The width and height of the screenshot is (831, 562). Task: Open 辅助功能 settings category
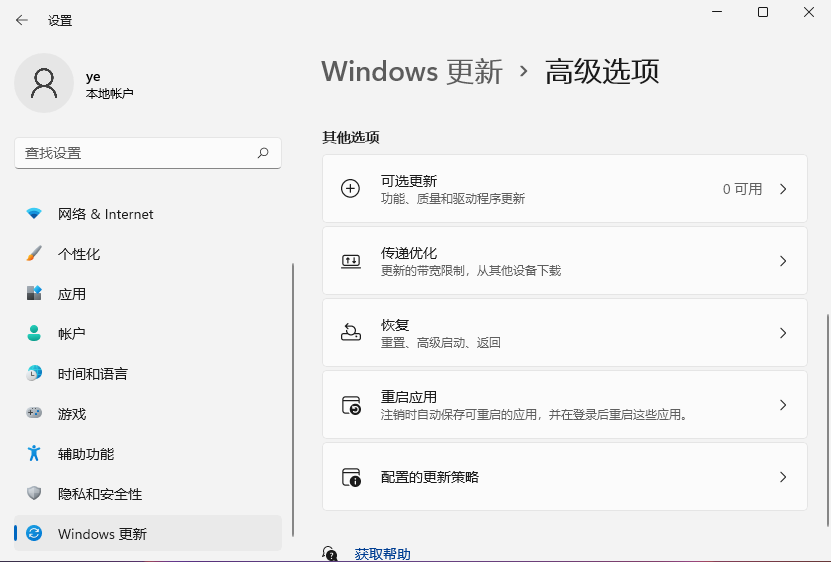click(x=148, y=453)
